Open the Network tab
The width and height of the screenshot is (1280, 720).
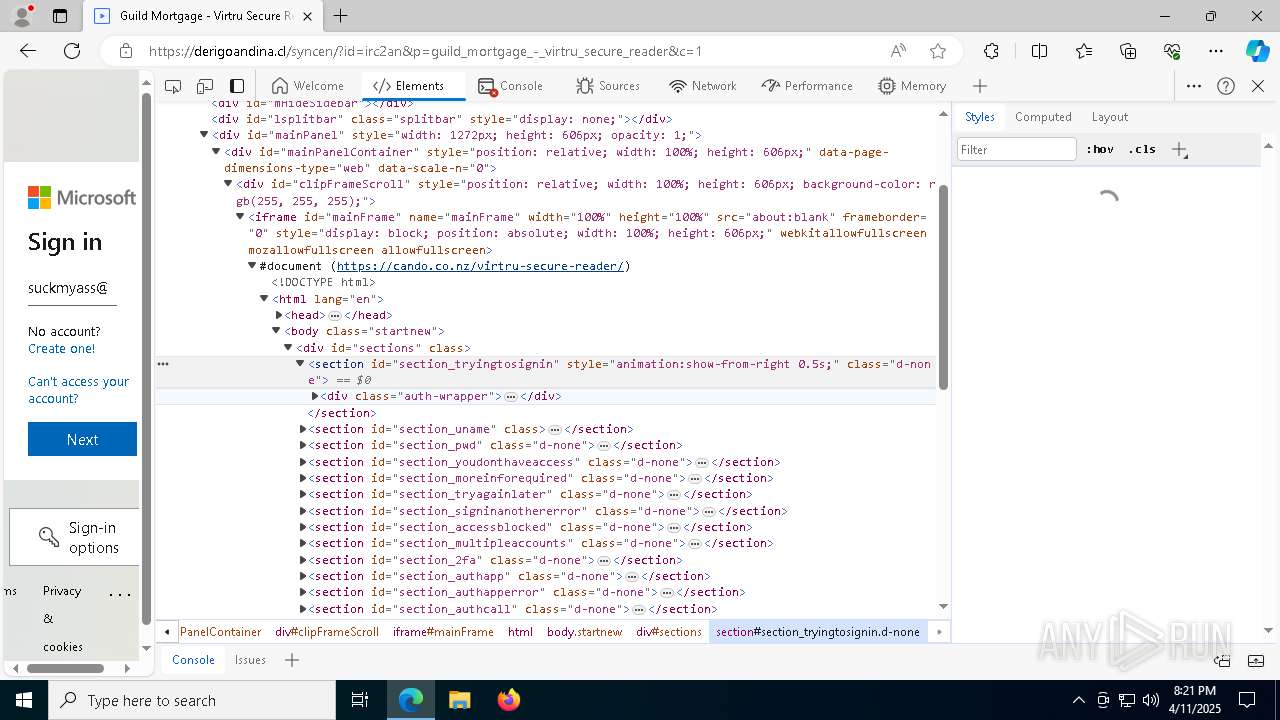click(703, 86)
